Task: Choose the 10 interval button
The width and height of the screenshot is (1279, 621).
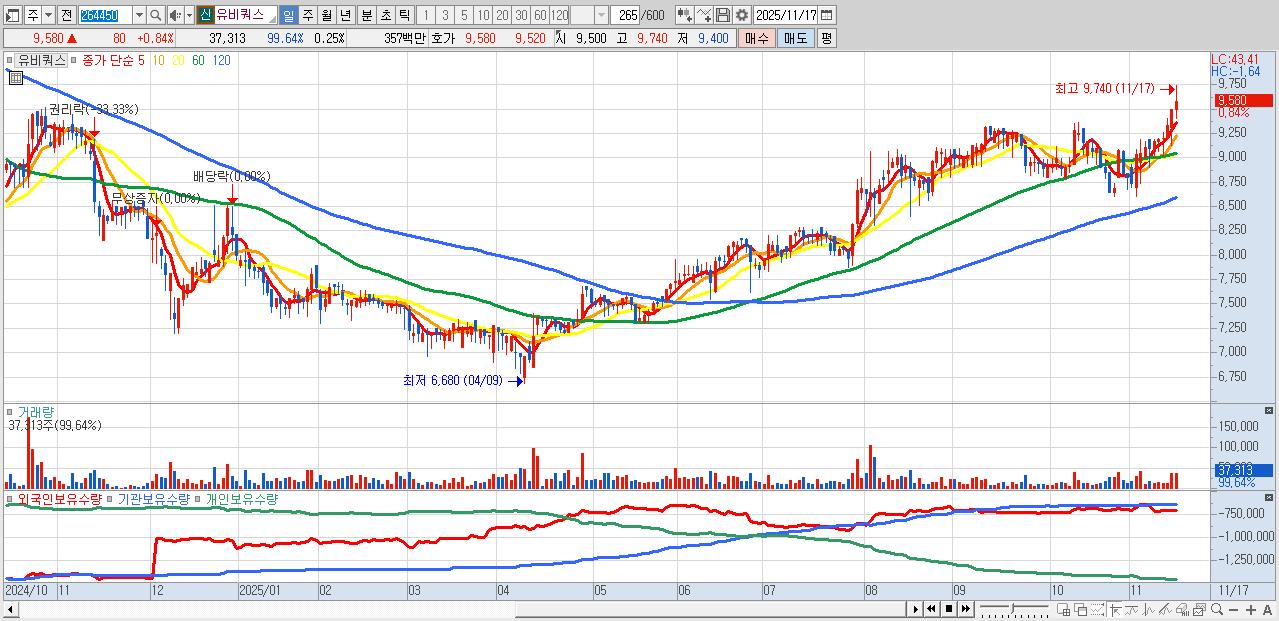Action: [483, 15]
